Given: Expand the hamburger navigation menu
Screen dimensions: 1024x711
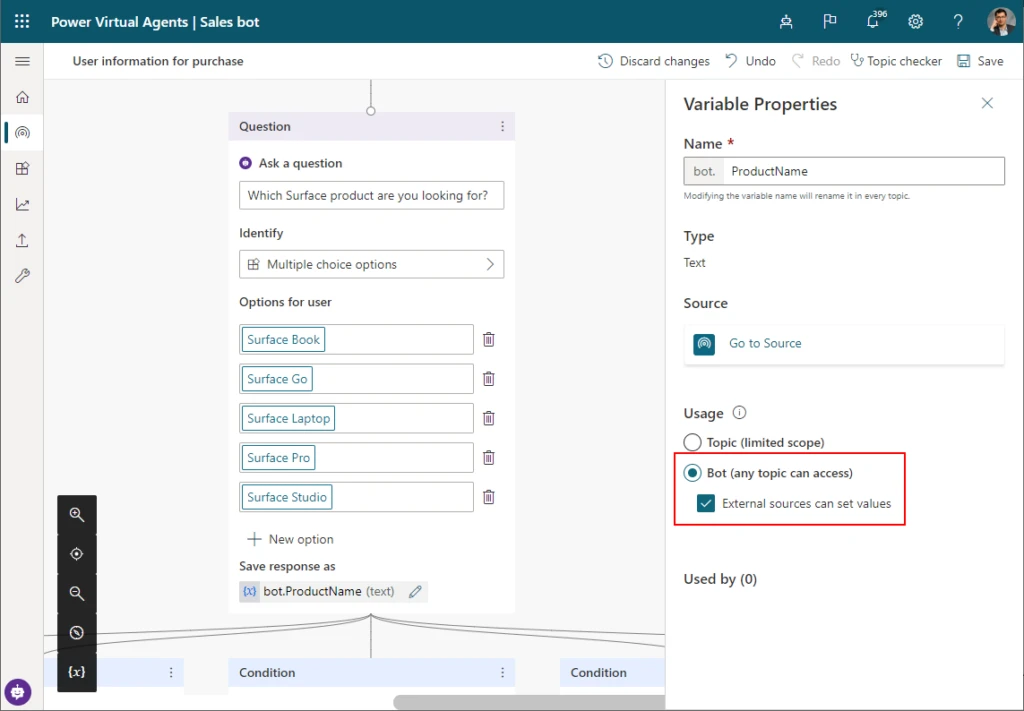Looking at the screenshot, I should 22,61.
